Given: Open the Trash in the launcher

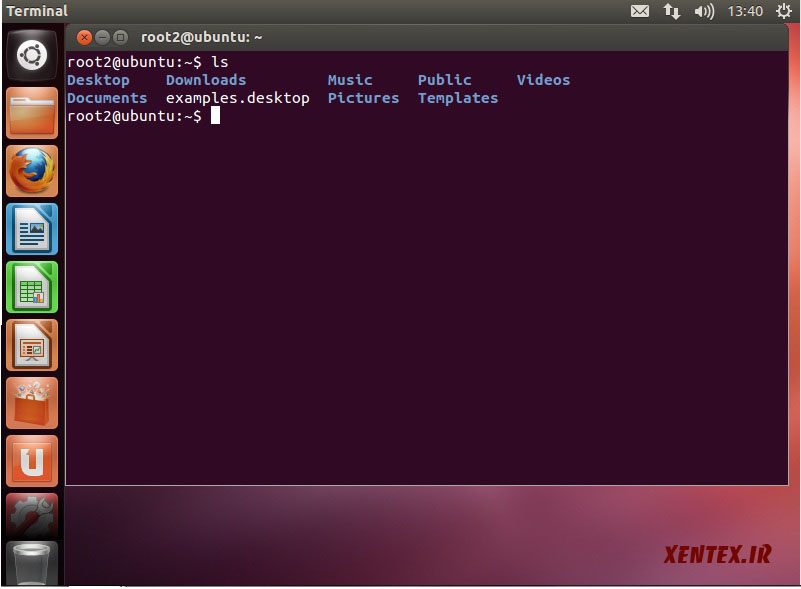Looking at the screenshot, I should 33,563.
